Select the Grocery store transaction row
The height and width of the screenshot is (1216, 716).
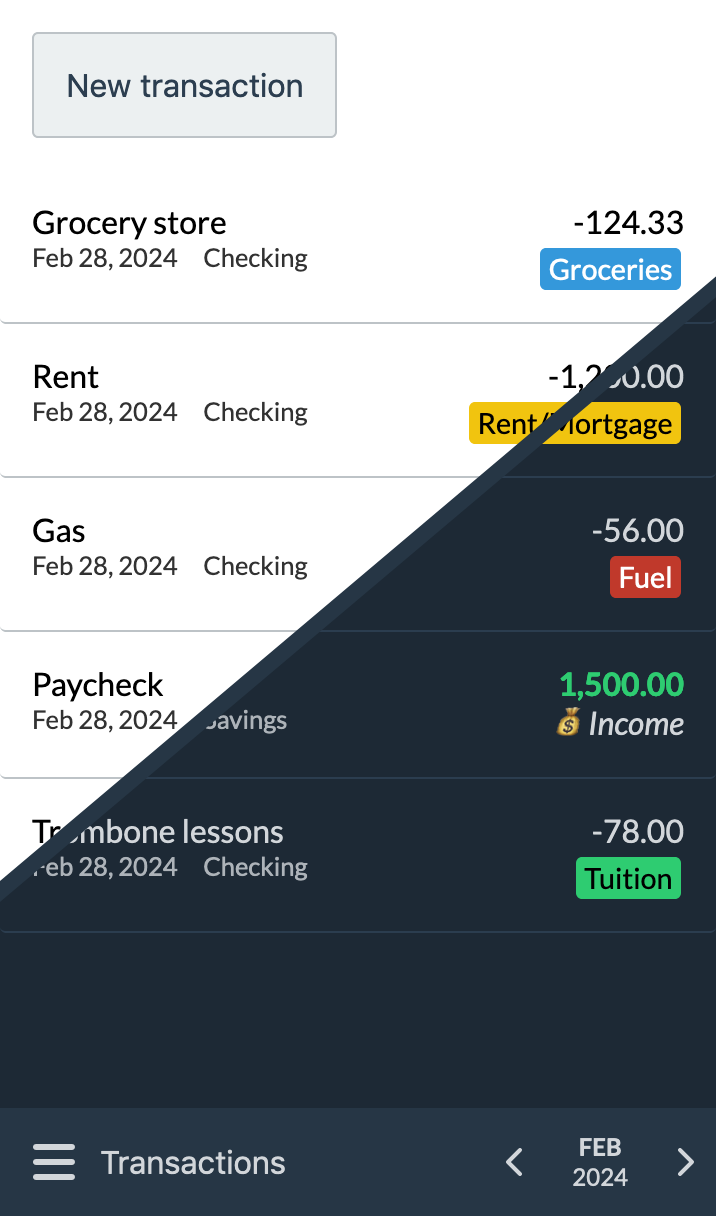pos(129,222)
